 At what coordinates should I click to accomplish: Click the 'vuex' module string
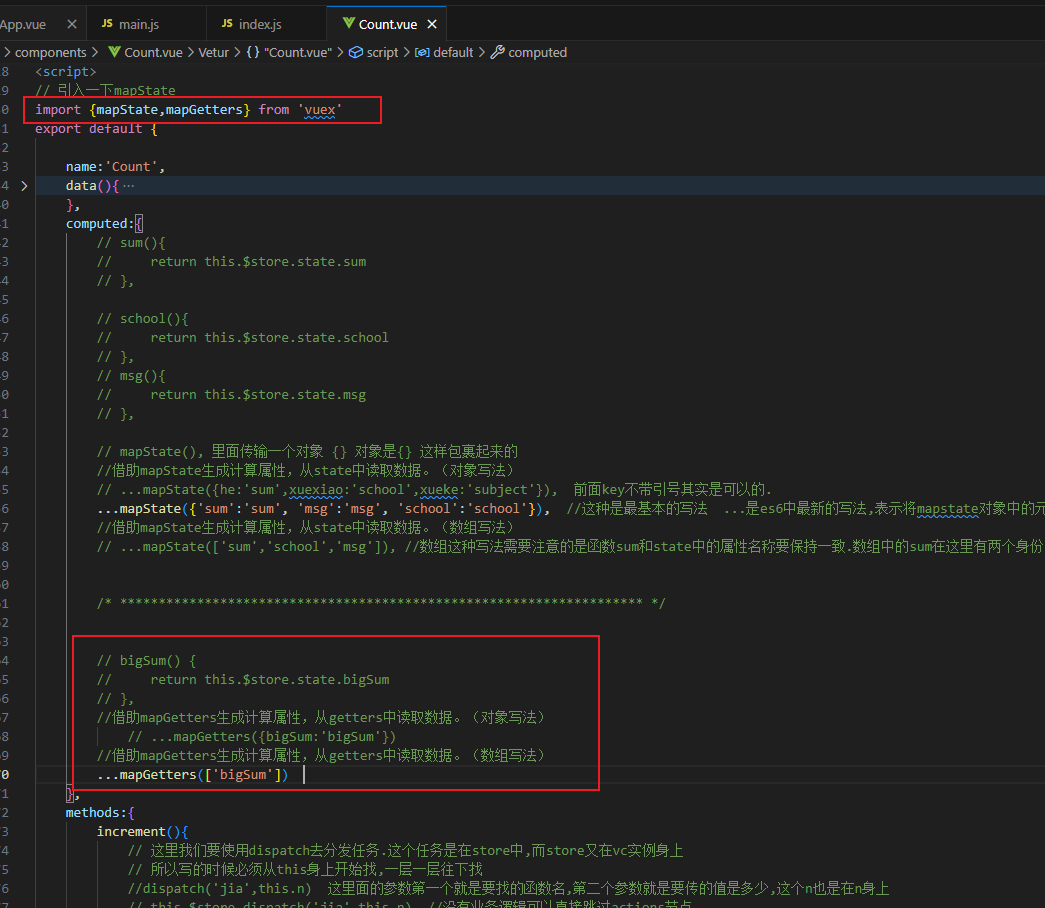click(320, 109)
